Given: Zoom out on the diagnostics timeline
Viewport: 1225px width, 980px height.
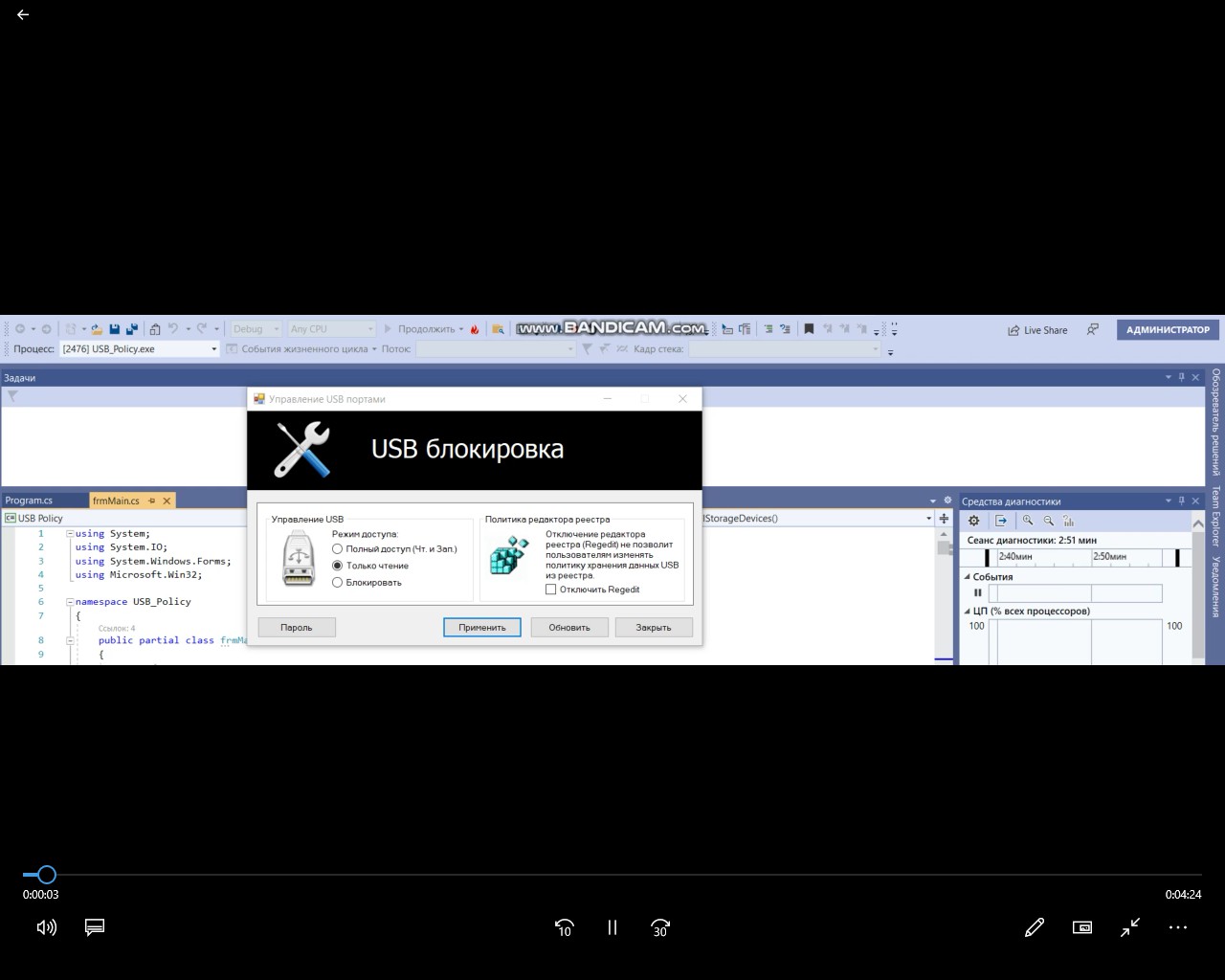Looking at the screenshot, I should [x=1049, y=521].
